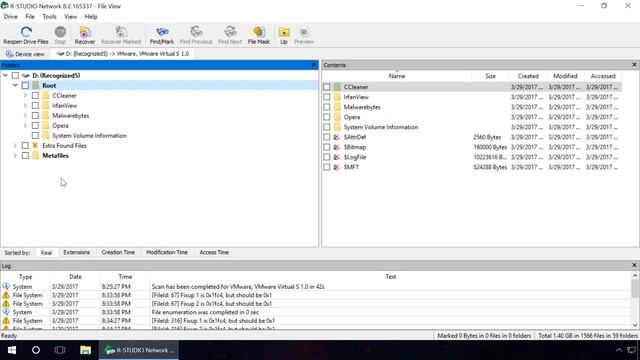Click the Extra Found Files red X icon

pyautogui.click(x=35, y=145)
